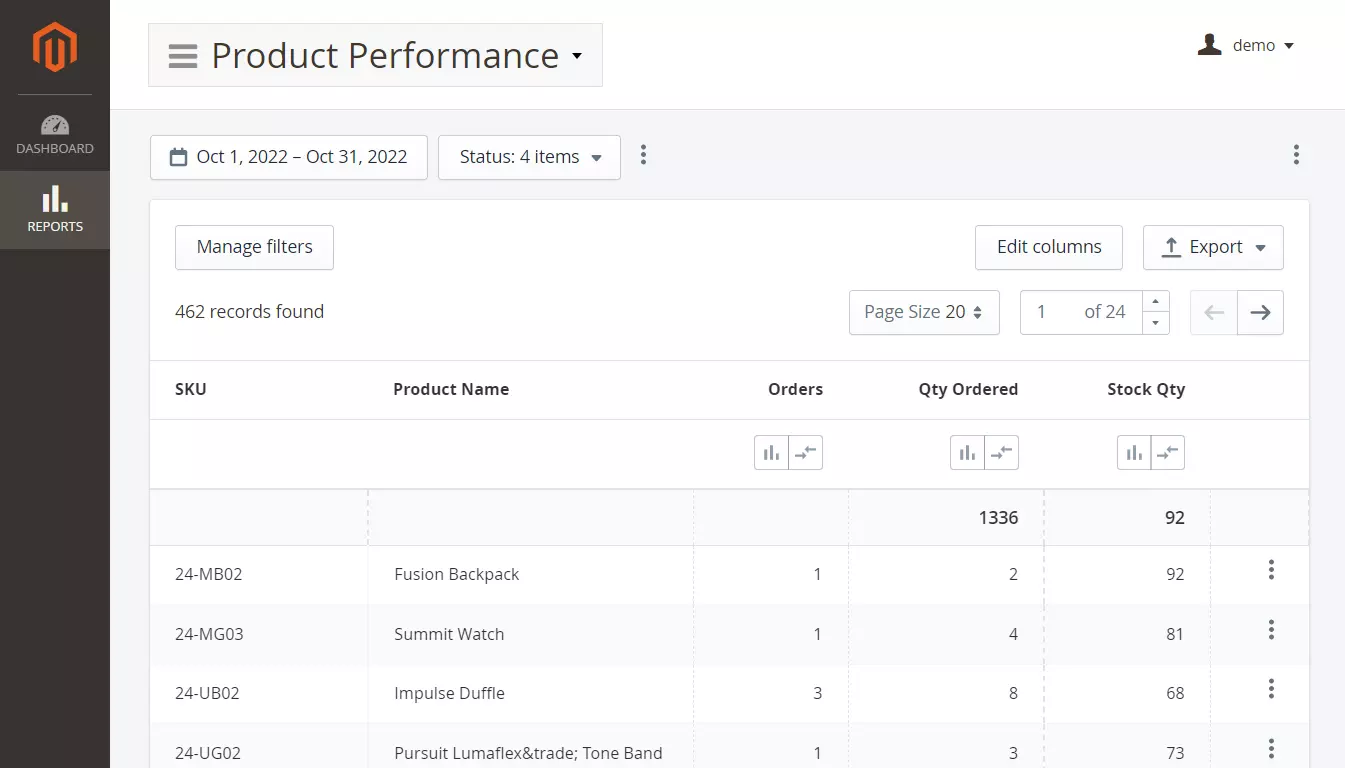Open the Product Performance report menu
This screenshot has height=768, width=1345.
point(376,55)
